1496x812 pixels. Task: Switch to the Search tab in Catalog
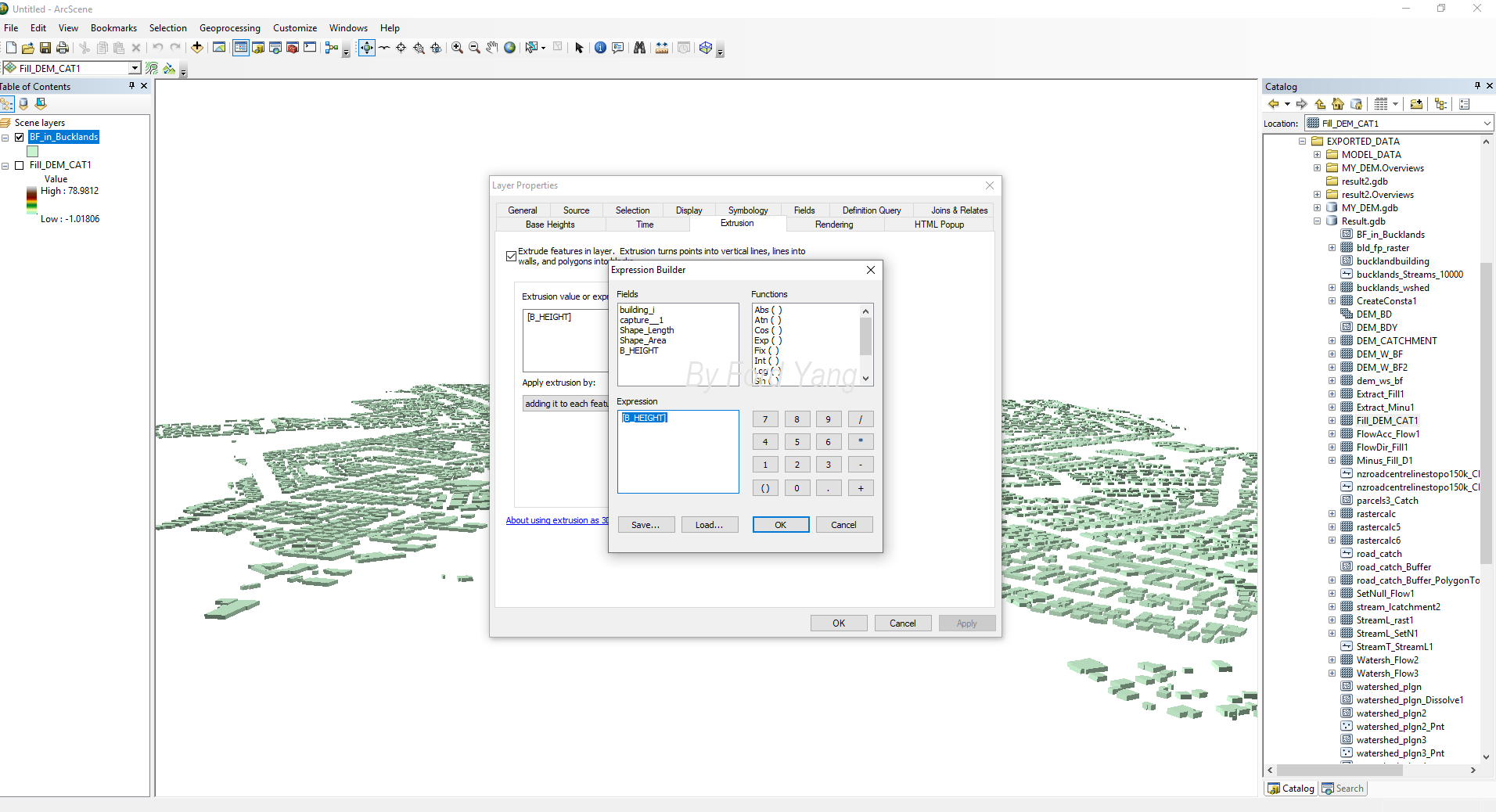coord(1343,789)
